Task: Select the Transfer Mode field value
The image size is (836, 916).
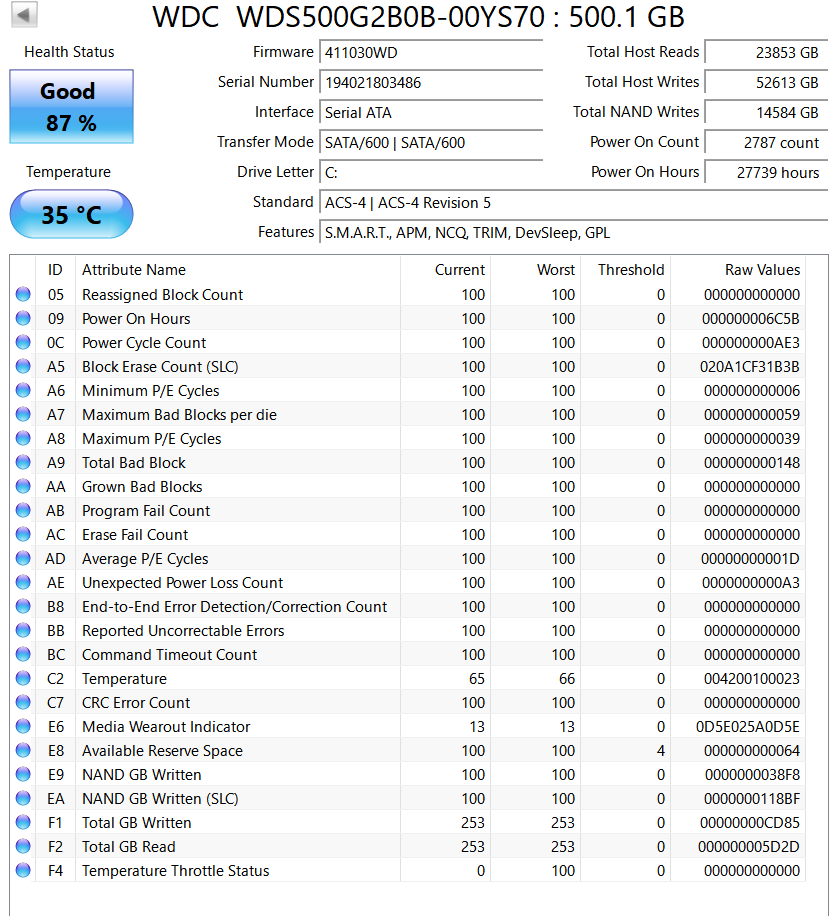Action: [x=431, y=143]
